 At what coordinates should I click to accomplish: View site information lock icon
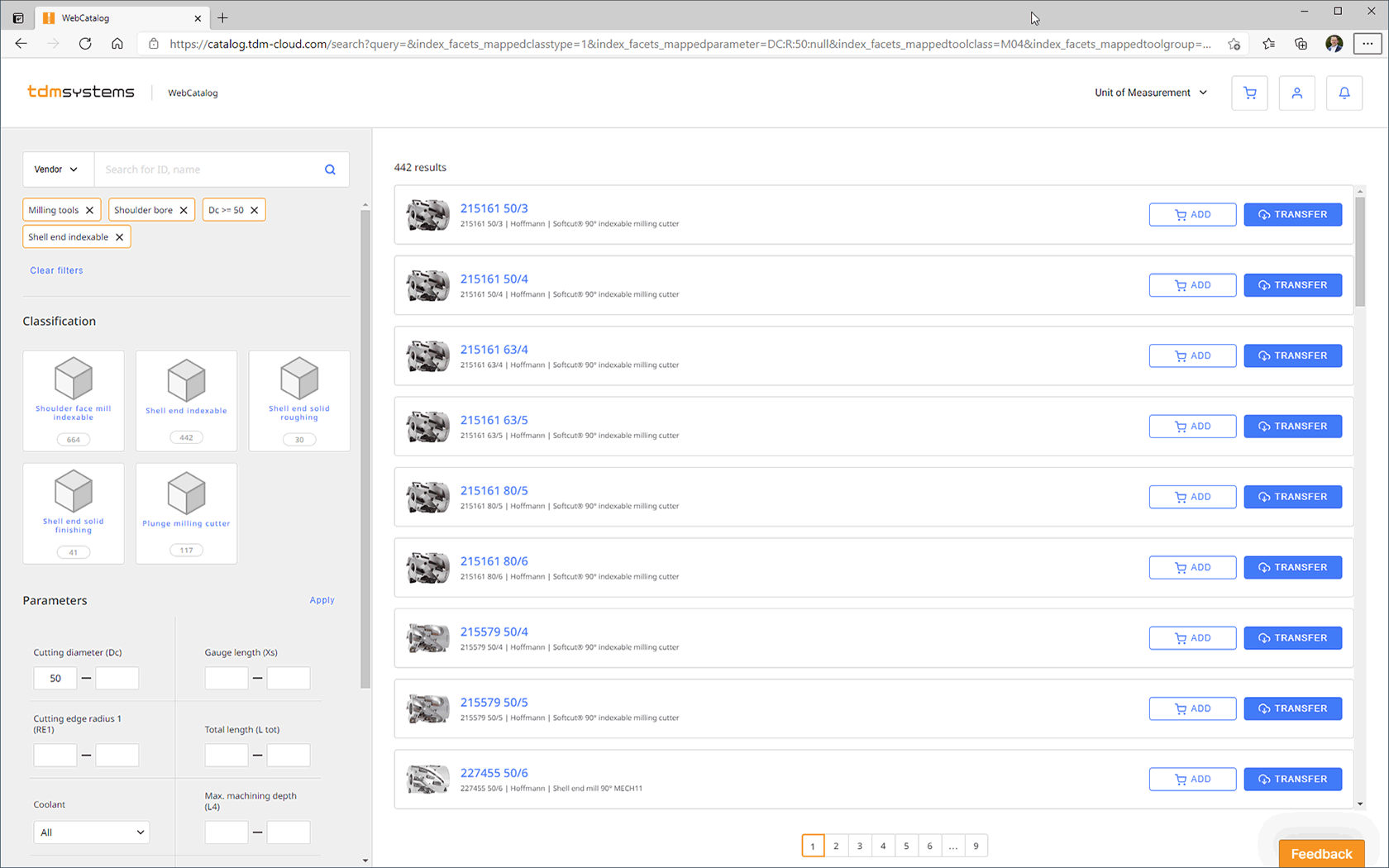(154, 44)
